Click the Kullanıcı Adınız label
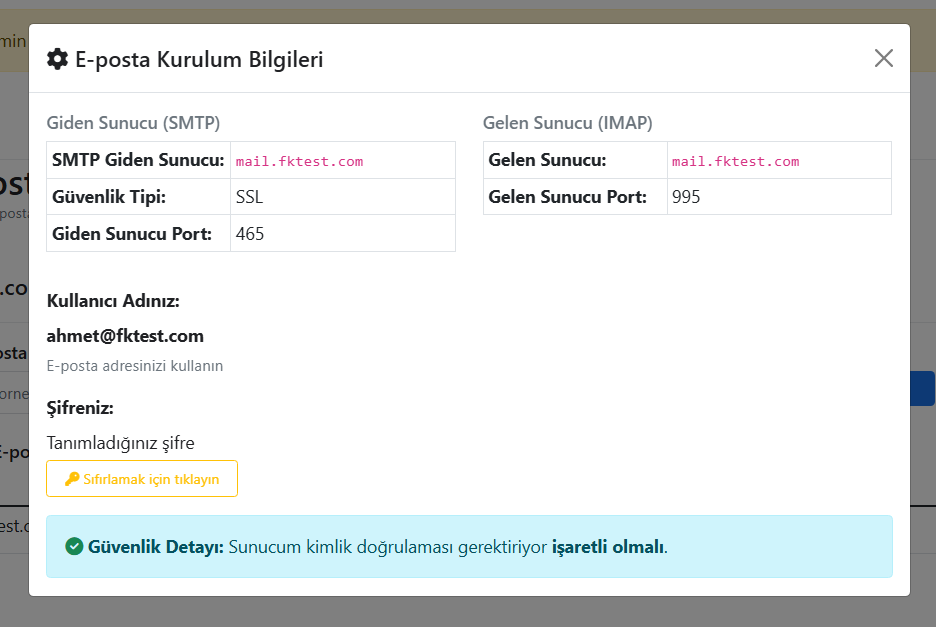Viewport: 936px width, 627px height. (113, 301)
